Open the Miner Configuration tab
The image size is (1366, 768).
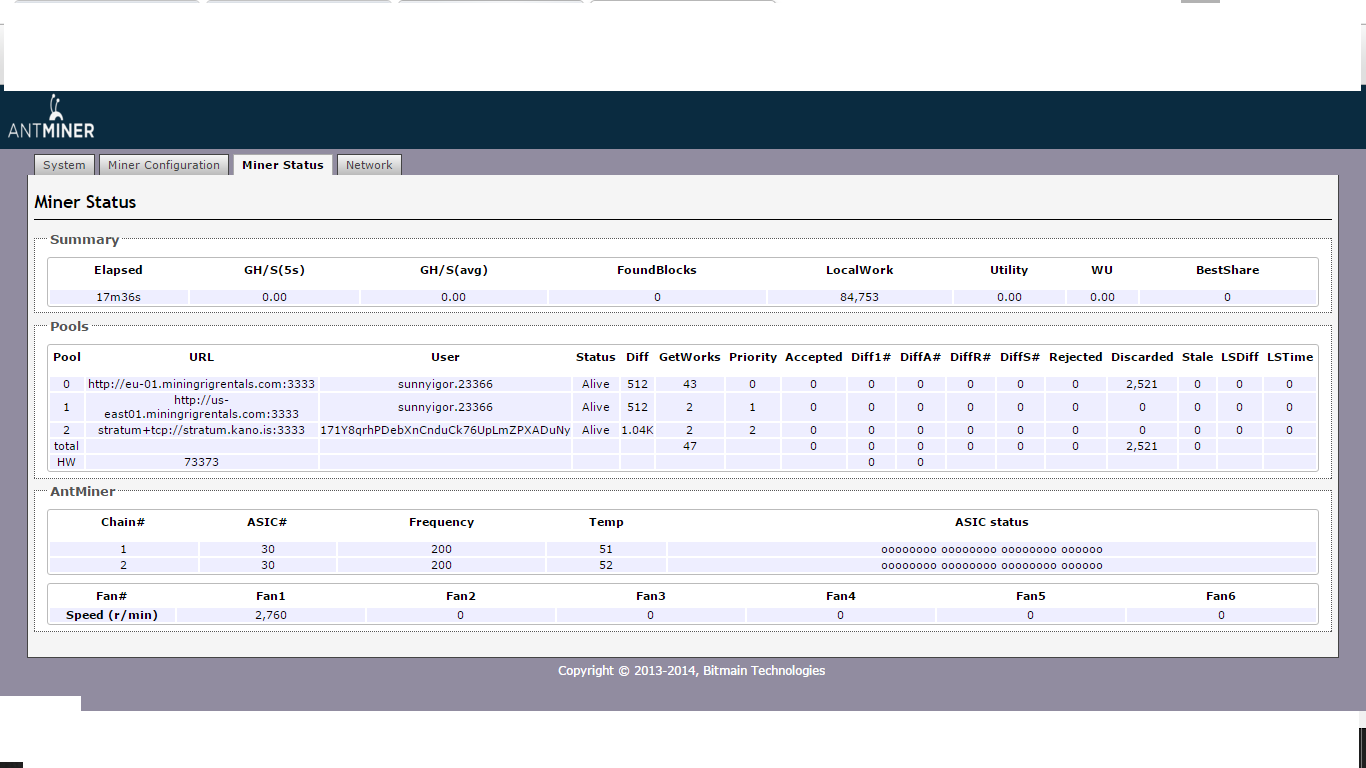coord(164,165)
